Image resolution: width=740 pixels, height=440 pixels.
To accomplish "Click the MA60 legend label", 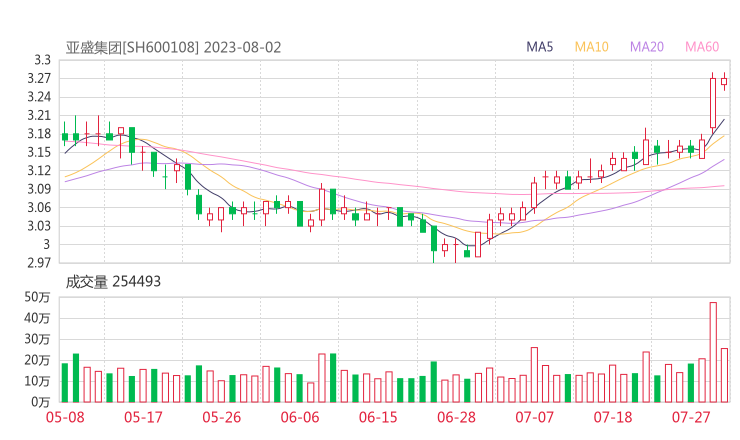I will pyautogui.click(x=702, y=47).
